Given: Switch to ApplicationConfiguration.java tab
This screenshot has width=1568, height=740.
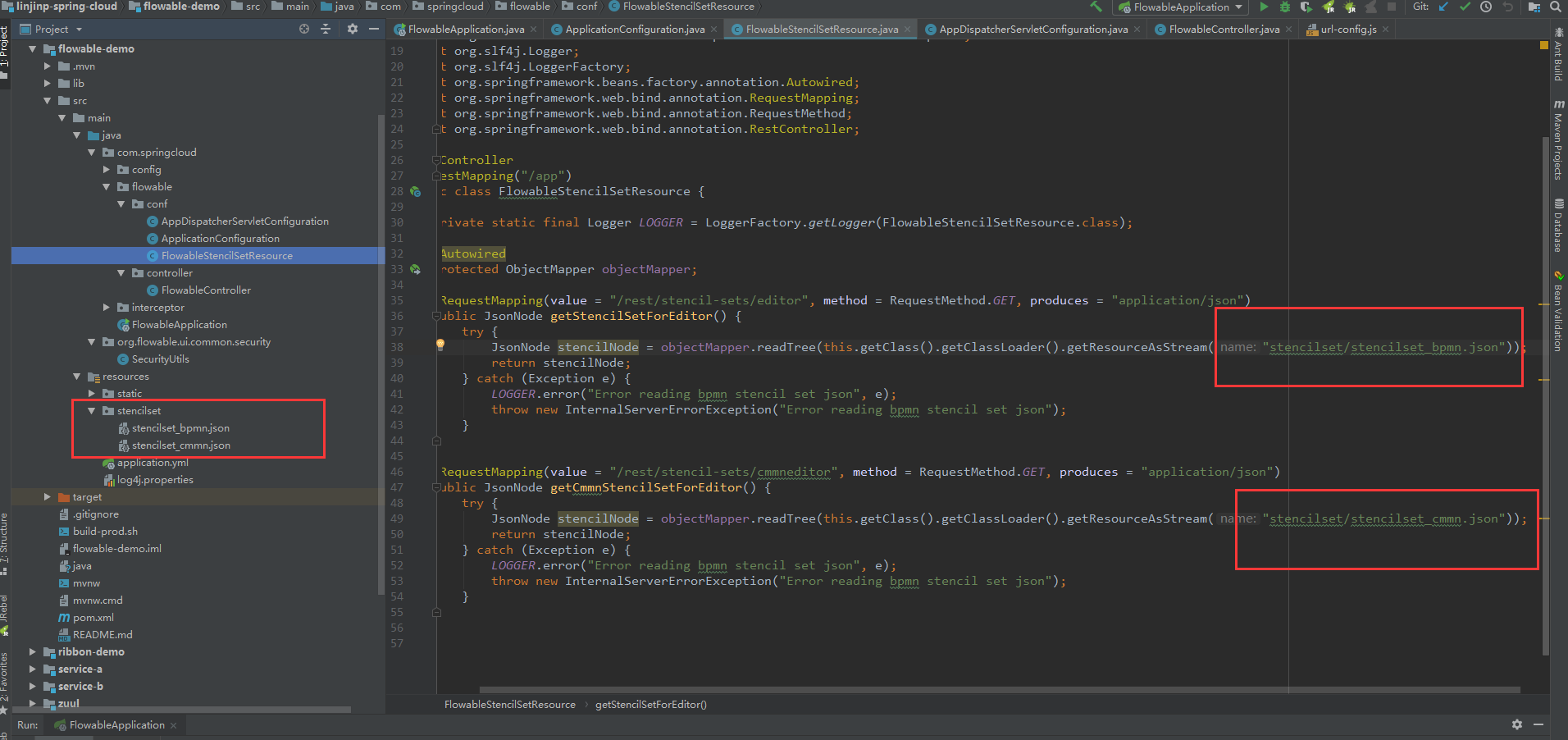Looking at the screenshot, I should [x=634, y=29].
